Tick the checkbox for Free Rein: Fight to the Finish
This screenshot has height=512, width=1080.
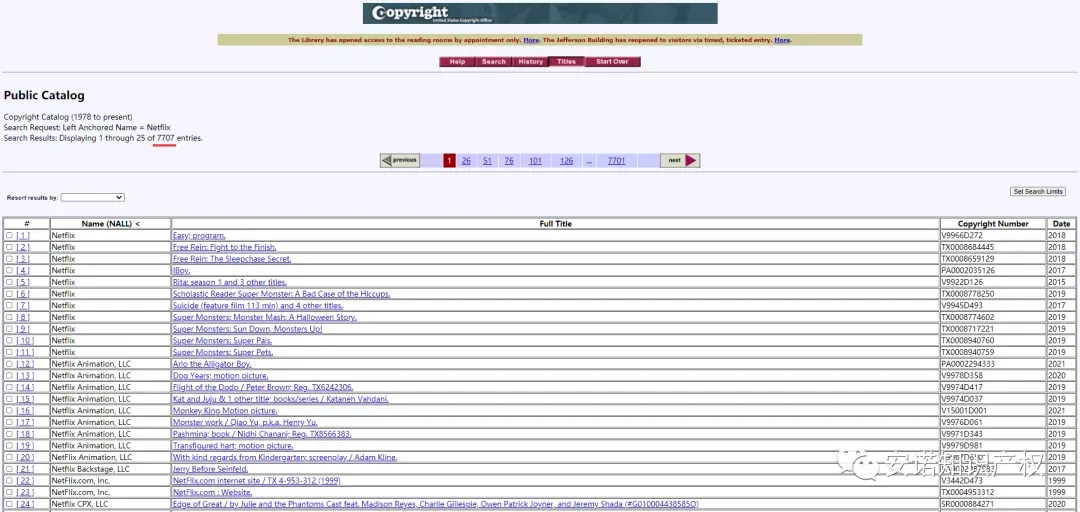9,247
